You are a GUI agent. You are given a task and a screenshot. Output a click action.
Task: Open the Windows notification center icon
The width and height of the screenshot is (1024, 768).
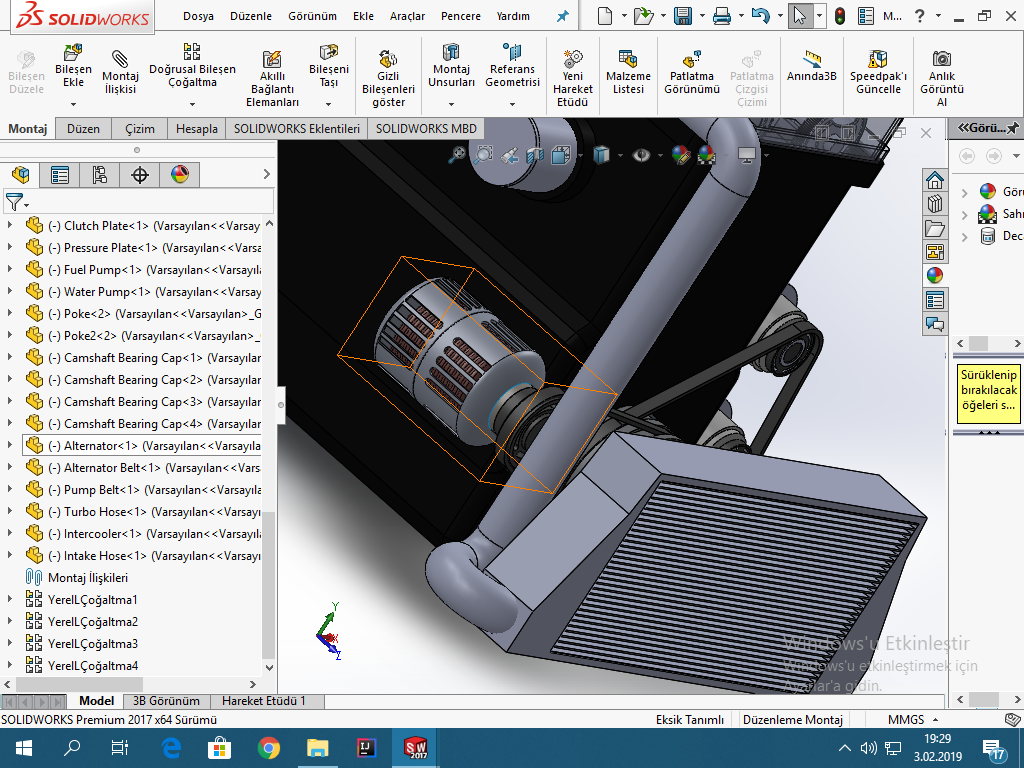[993, 749]
